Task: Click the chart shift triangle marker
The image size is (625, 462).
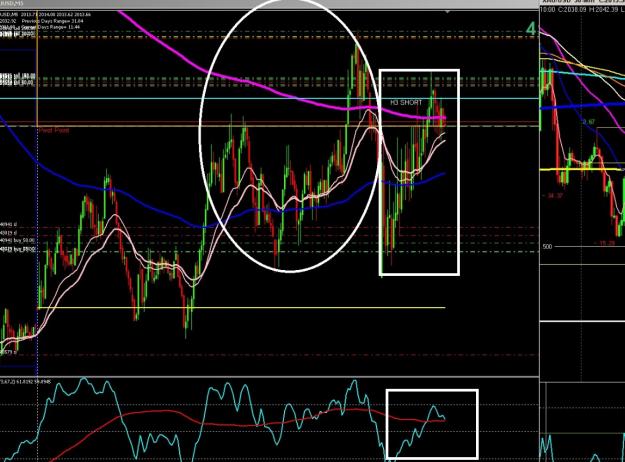Action: pyautogui.click(x=448, y=12)
